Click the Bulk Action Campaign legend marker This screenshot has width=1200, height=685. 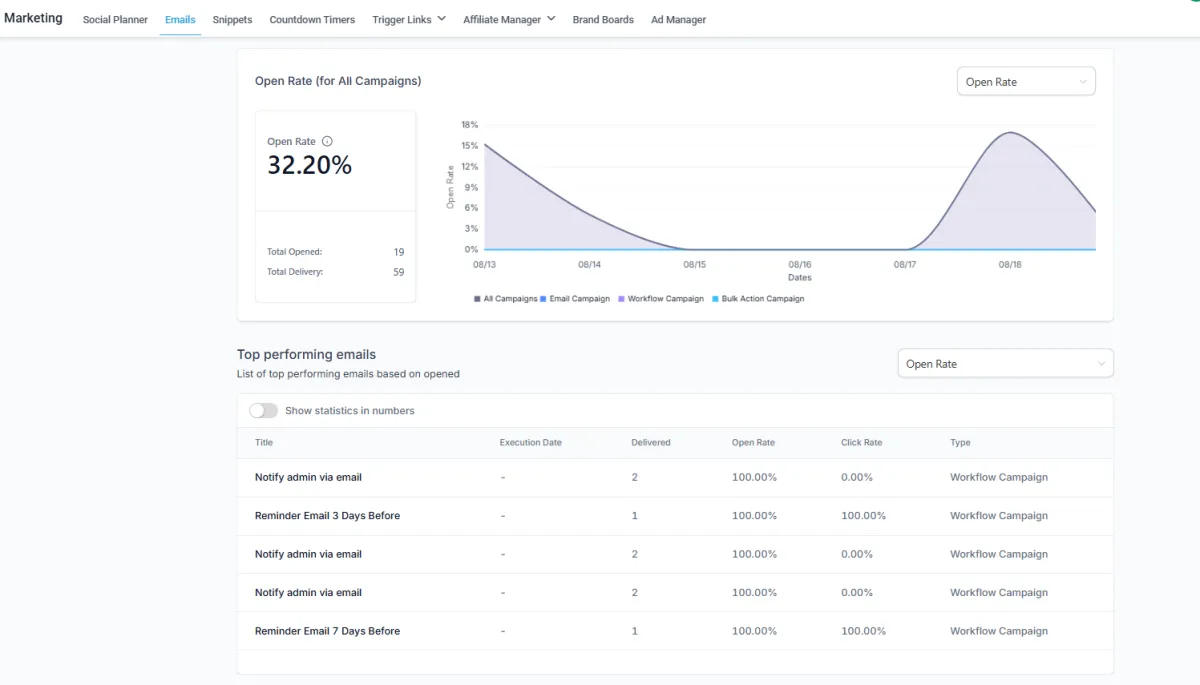tap(715, 299)
